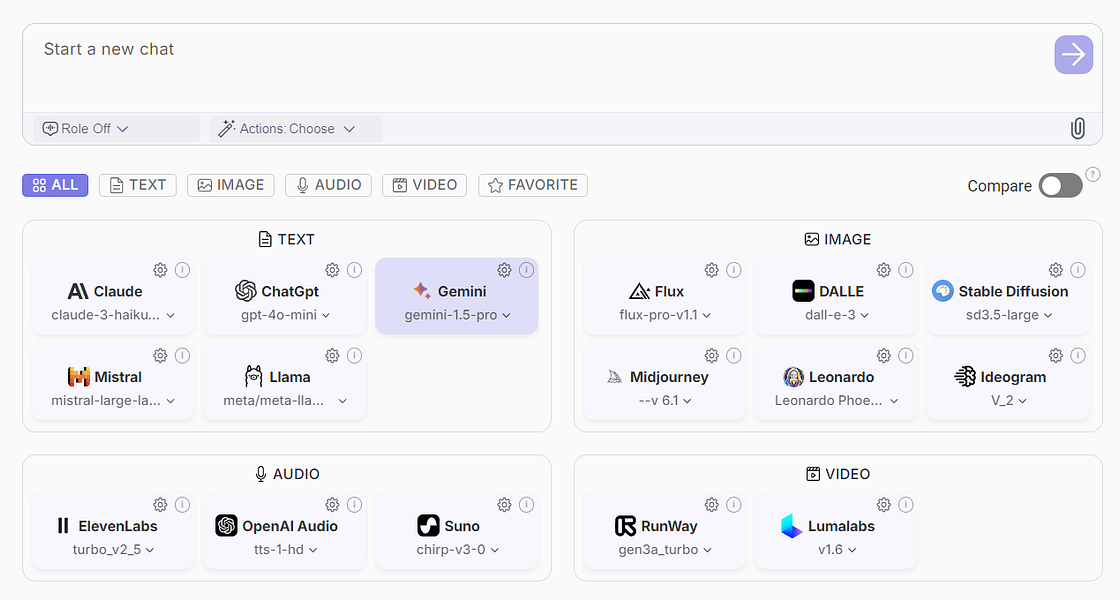
Task: Expand meta/meta-lla... version dropdown
Action: [285, 401]
